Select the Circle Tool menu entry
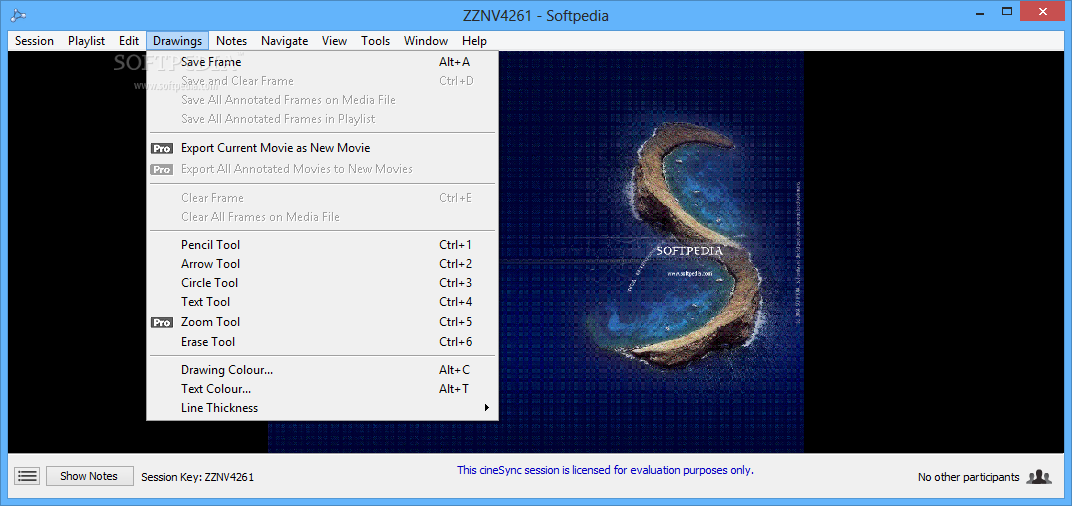Viewport: 1072px width, 506px height. pyautogui.click(x=323, y=282)
